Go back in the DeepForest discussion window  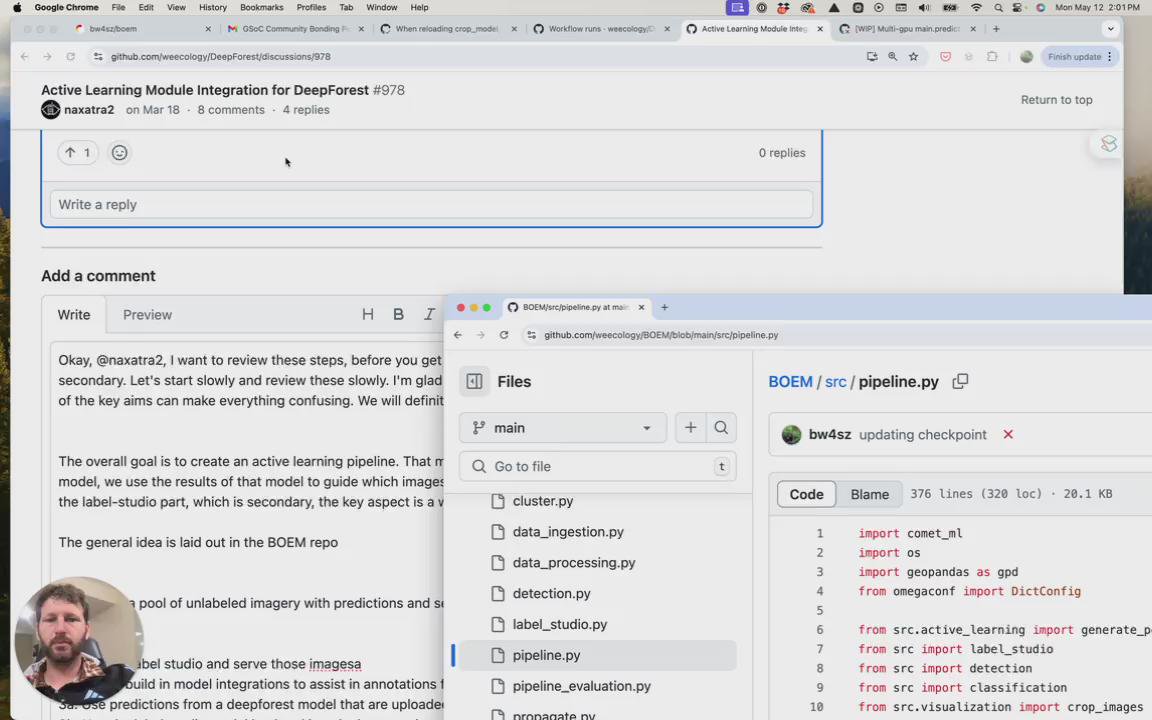pyautogui.click(x=24, y=57)
